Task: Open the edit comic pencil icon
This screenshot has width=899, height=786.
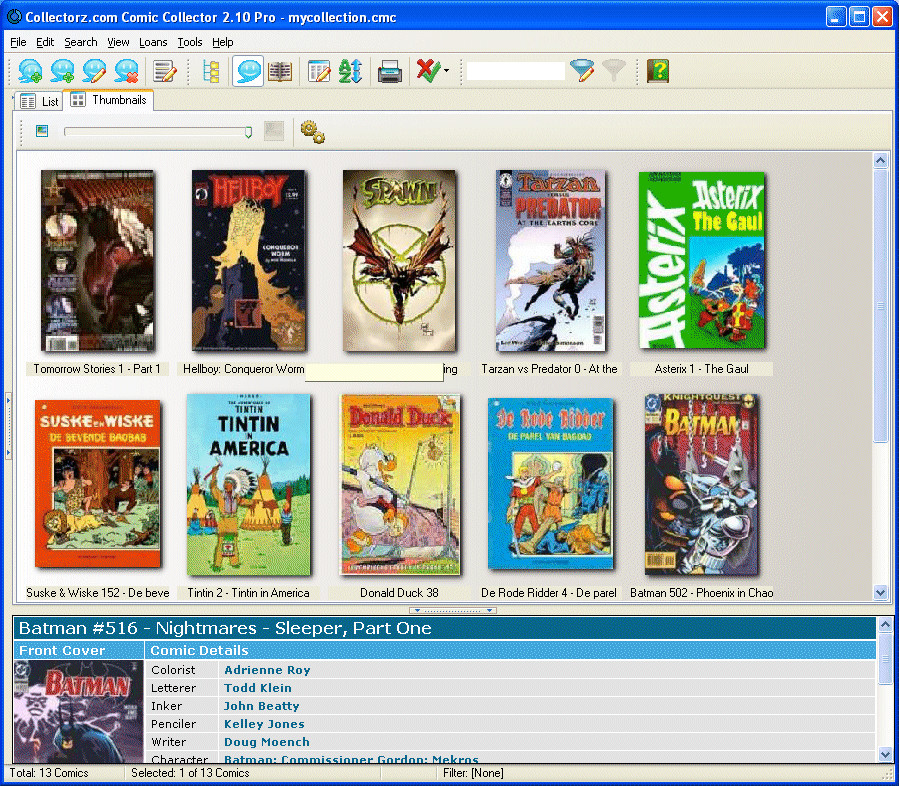Action: tap(94, 71)
